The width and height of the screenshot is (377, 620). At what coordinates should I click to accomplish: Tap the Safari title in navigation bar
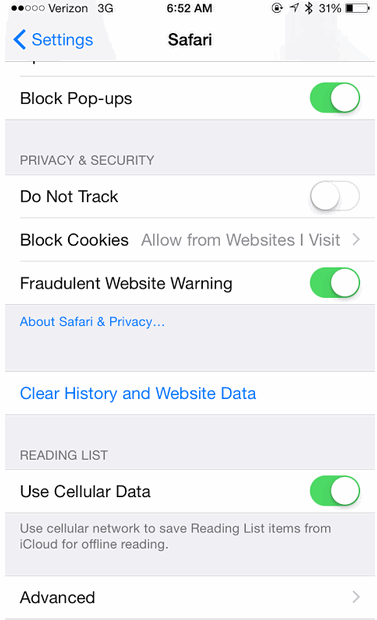tap(190, 40)
